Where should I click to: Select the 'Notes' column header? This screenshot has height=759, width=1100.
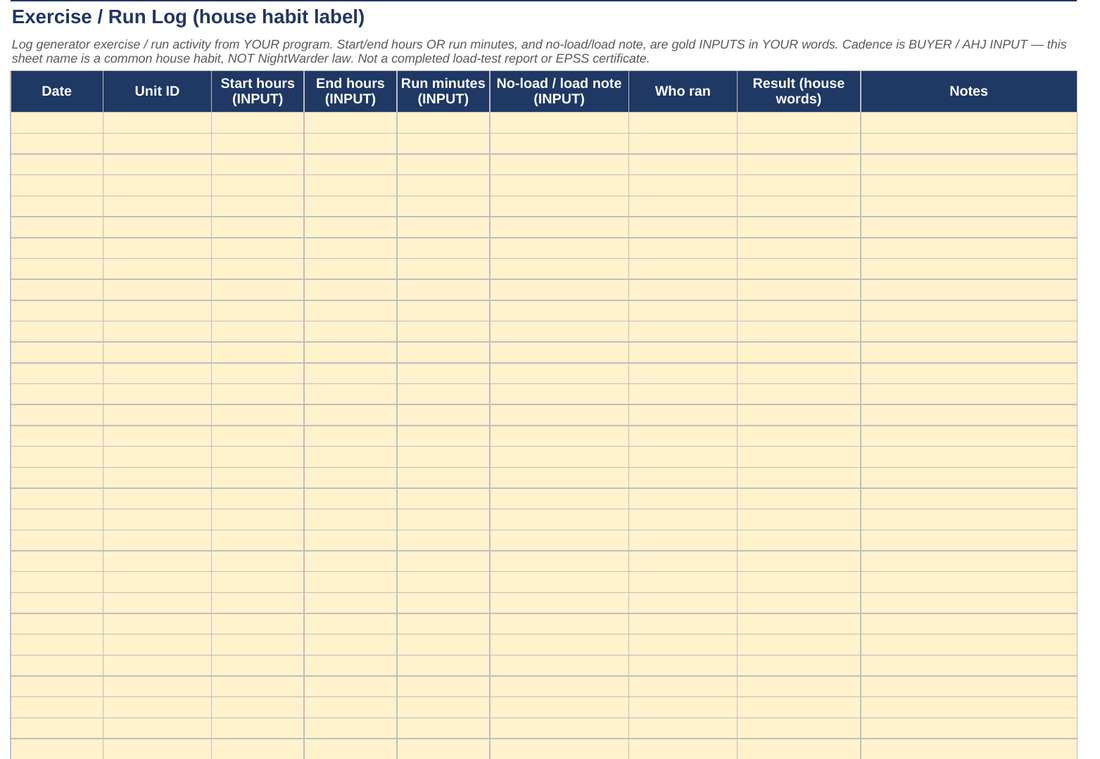click(969, 91)
